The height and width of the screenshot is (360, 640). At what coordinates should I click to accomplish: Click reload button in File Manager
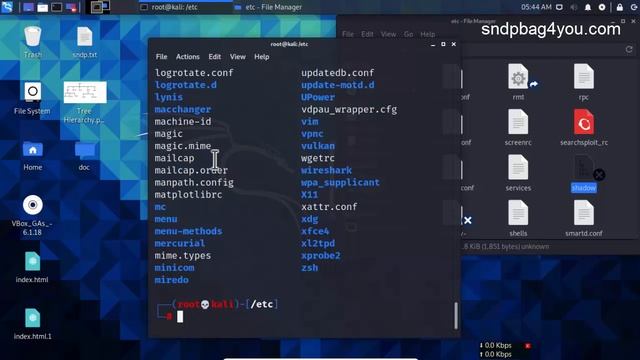pyautogui.click(x=629, y=49)
